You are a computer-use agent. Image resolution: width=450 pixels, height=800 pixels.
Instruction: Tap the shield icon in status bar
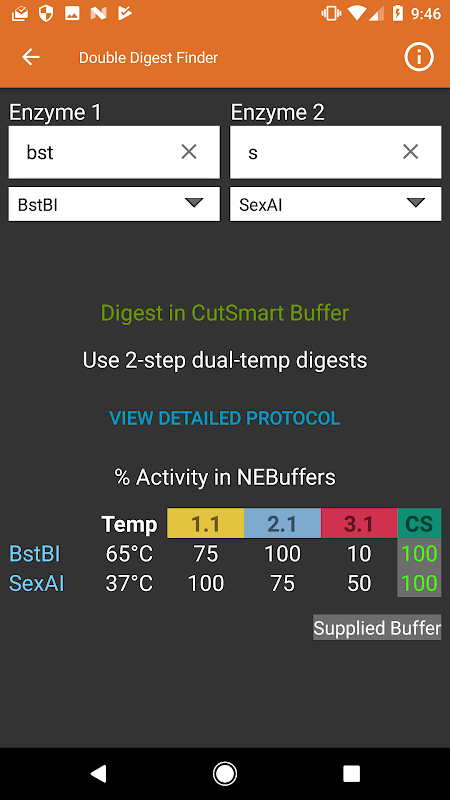pos(46,14)
